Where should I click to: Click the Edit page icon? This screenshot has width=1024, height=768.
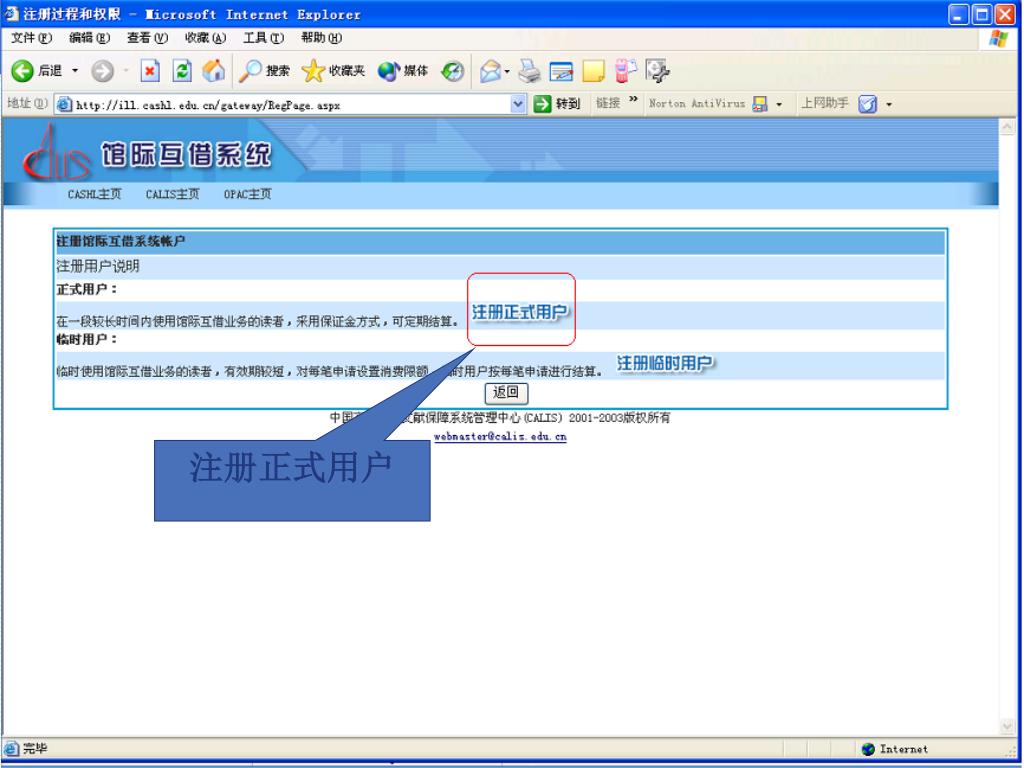561,71
